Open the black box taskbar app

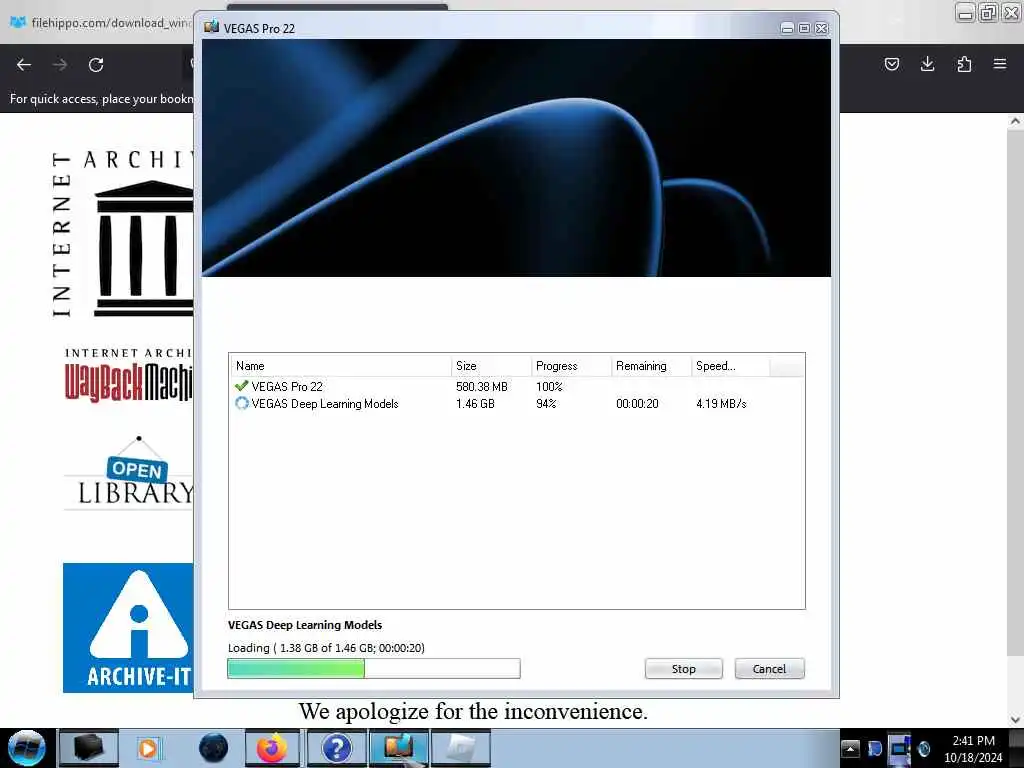(89, 748)
